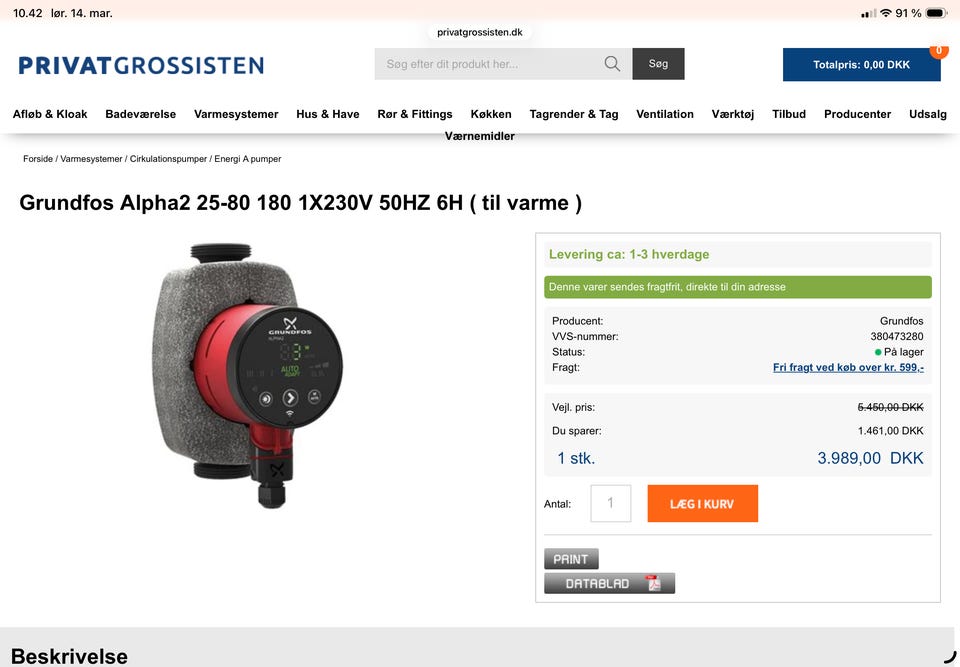Open the Rør & Fittings menu
The width and height of the screenshot is (960, 667).
(x=414, y=114)
